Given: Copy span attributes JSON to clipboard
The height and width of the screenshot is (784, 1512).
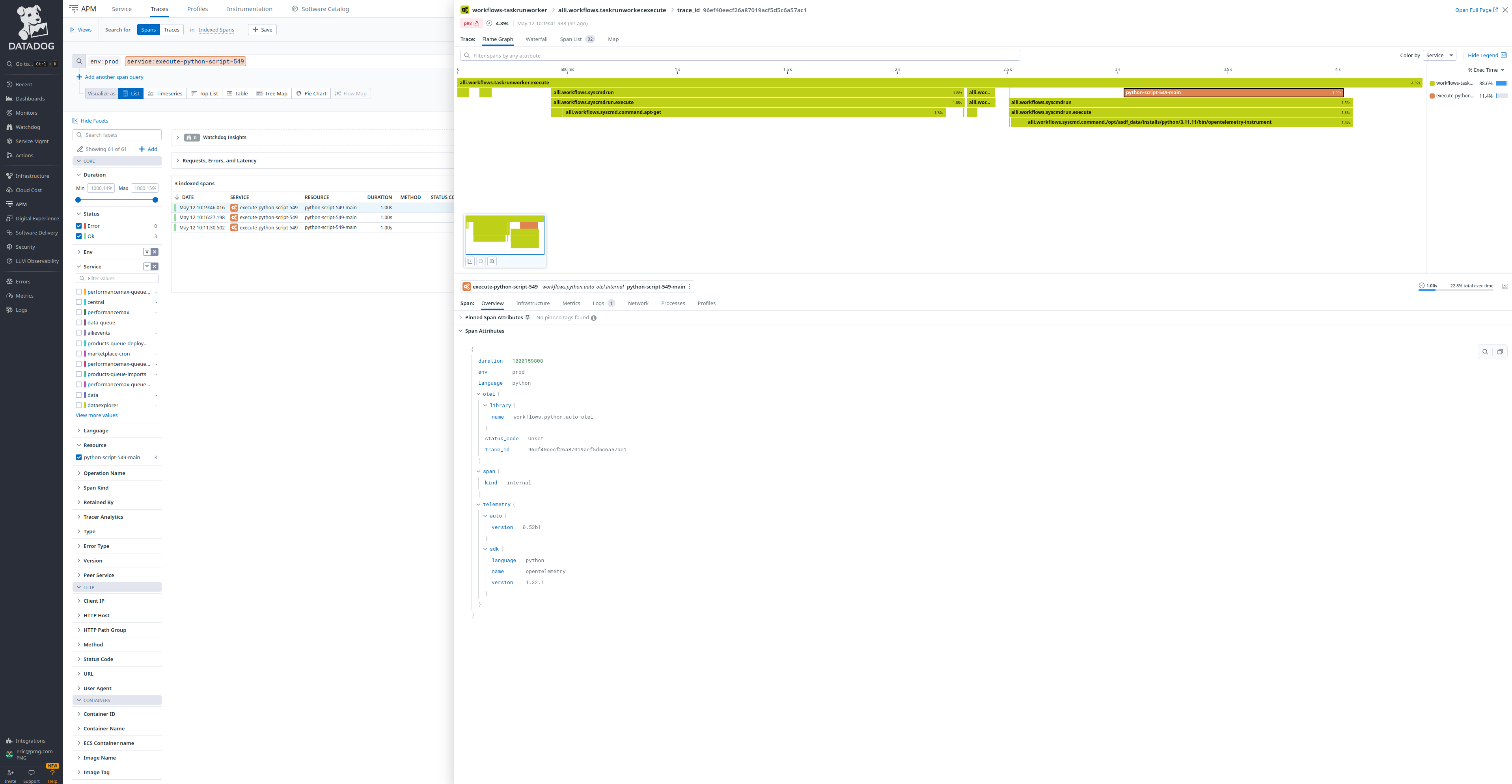Looking at the screenshot, I should coord(1500,352).
